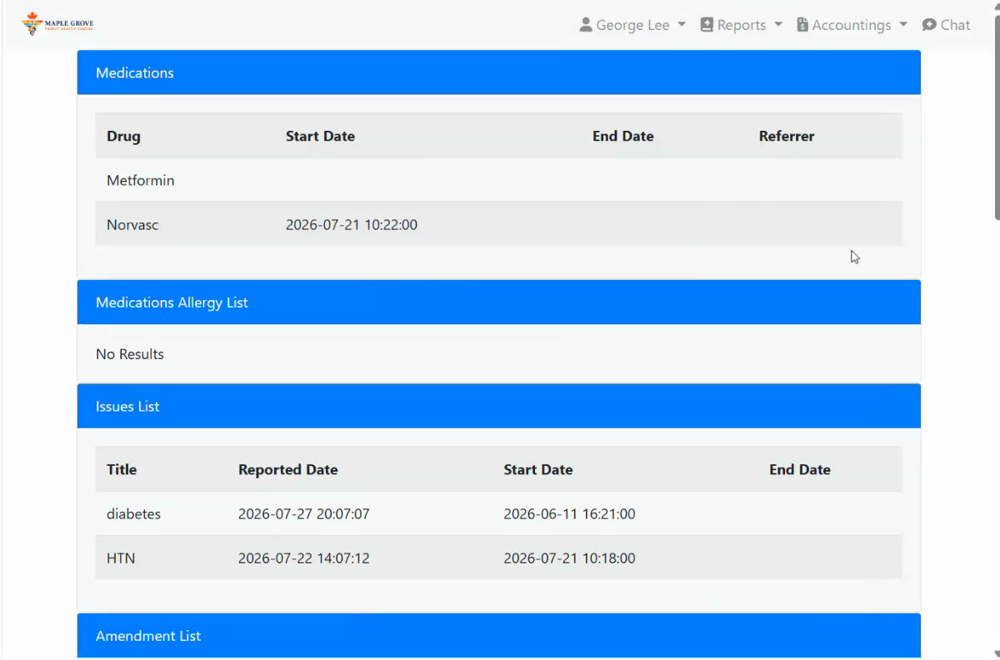
Task: Click the Medications panel header
Action: coord(499,73)
